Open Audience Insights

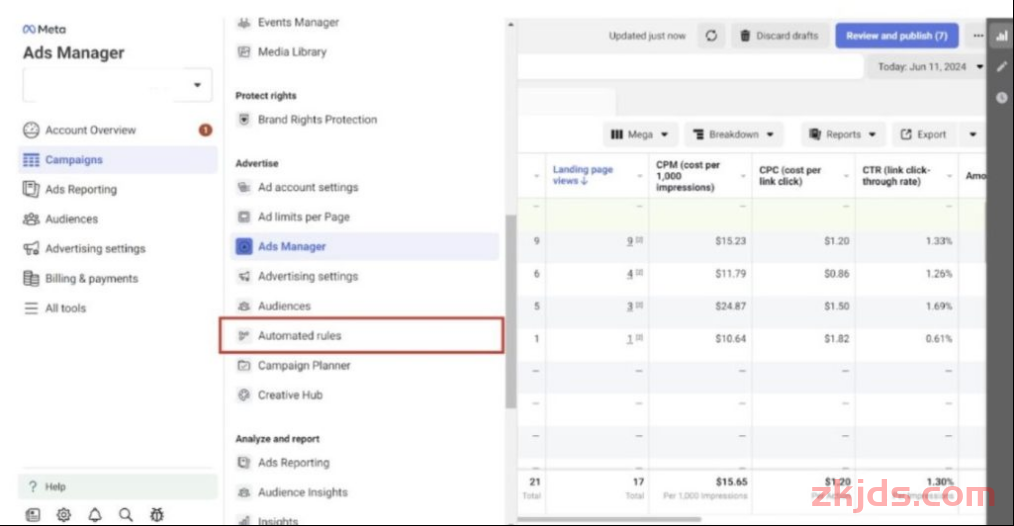point(303,492)
